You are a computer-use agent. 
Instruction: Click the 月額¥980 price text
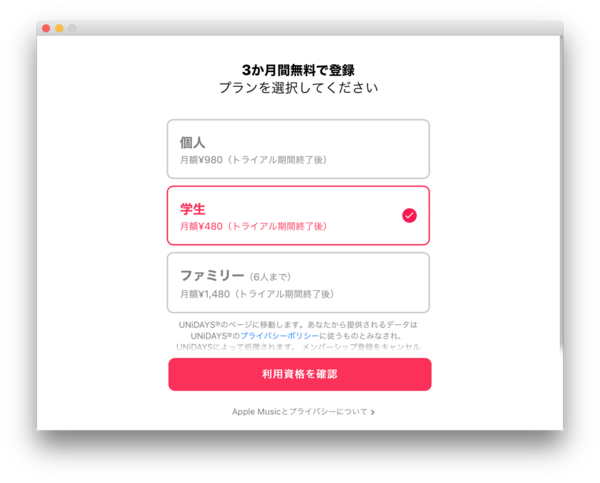pyautogui.click(x=201, y=160)
